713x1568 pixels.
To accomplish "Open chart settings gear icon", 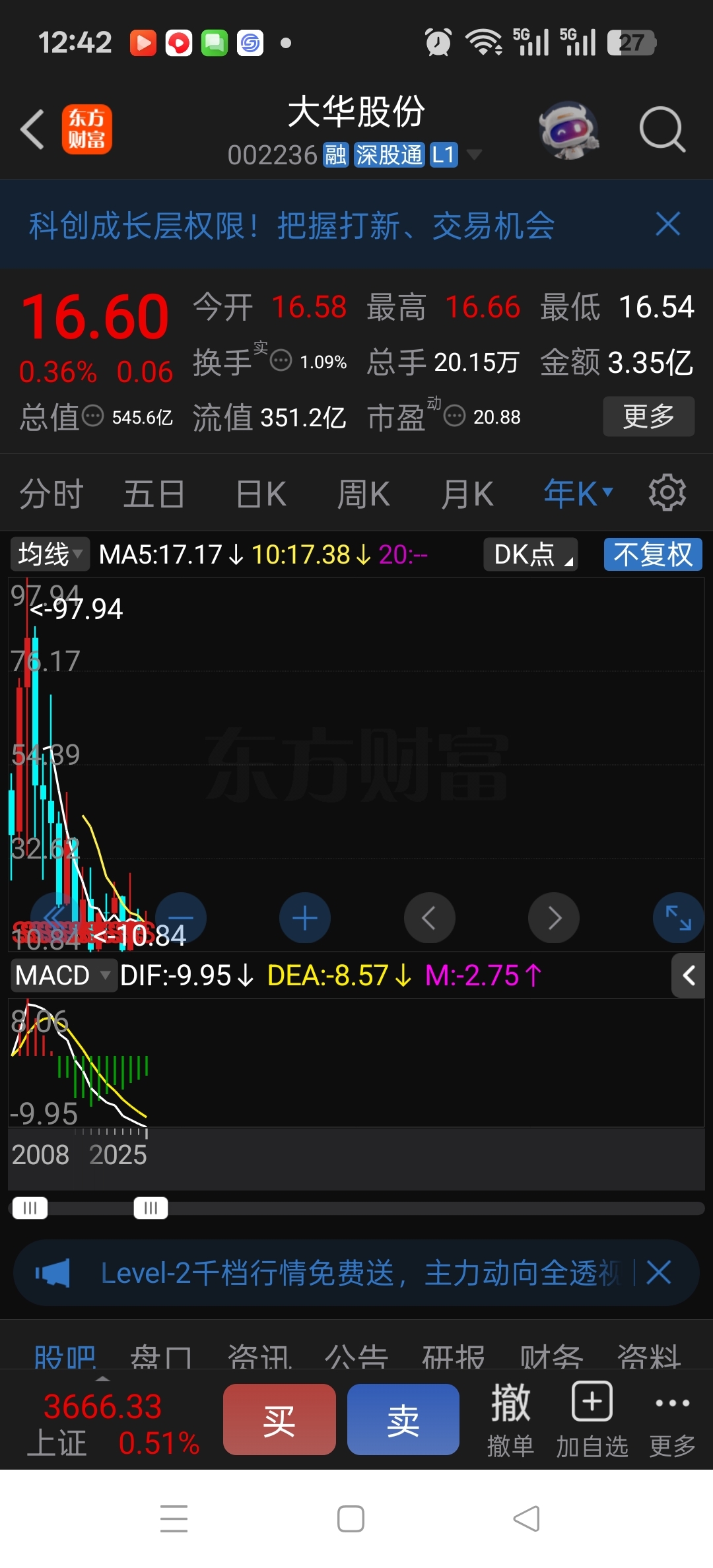I will click(667, 492).
